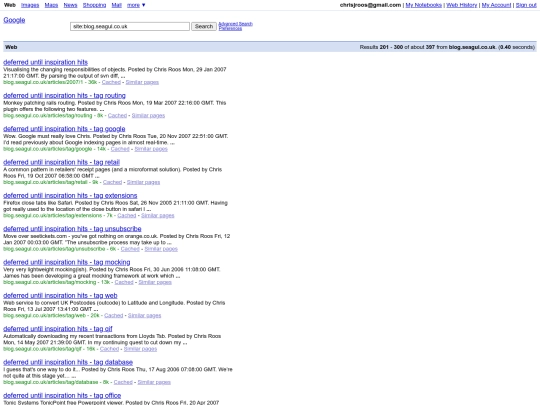Select the Web tab in top bar
The height and width of the screenshot is (405, 540).
[x=10, y=5]
